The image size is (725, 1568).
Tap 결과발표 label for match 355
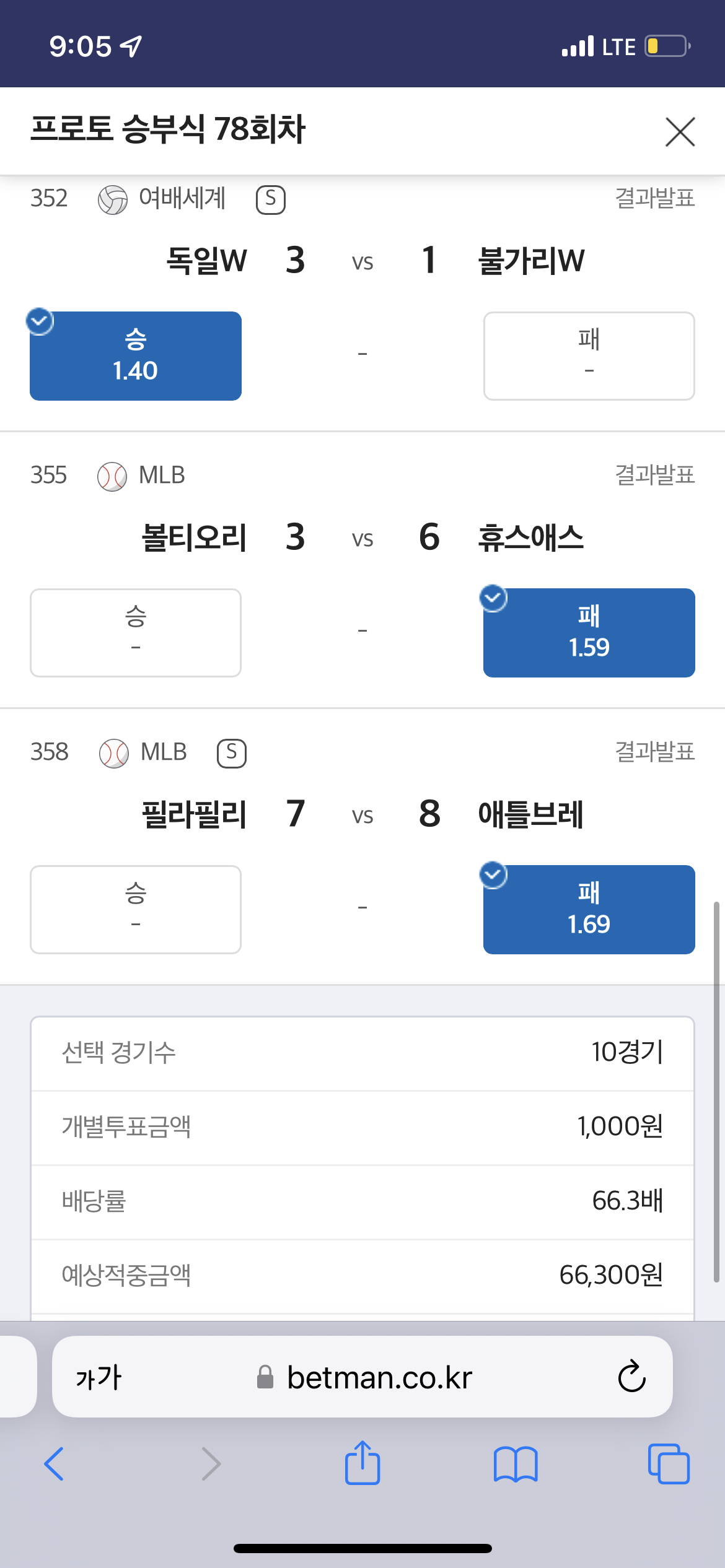coord(654,475)
